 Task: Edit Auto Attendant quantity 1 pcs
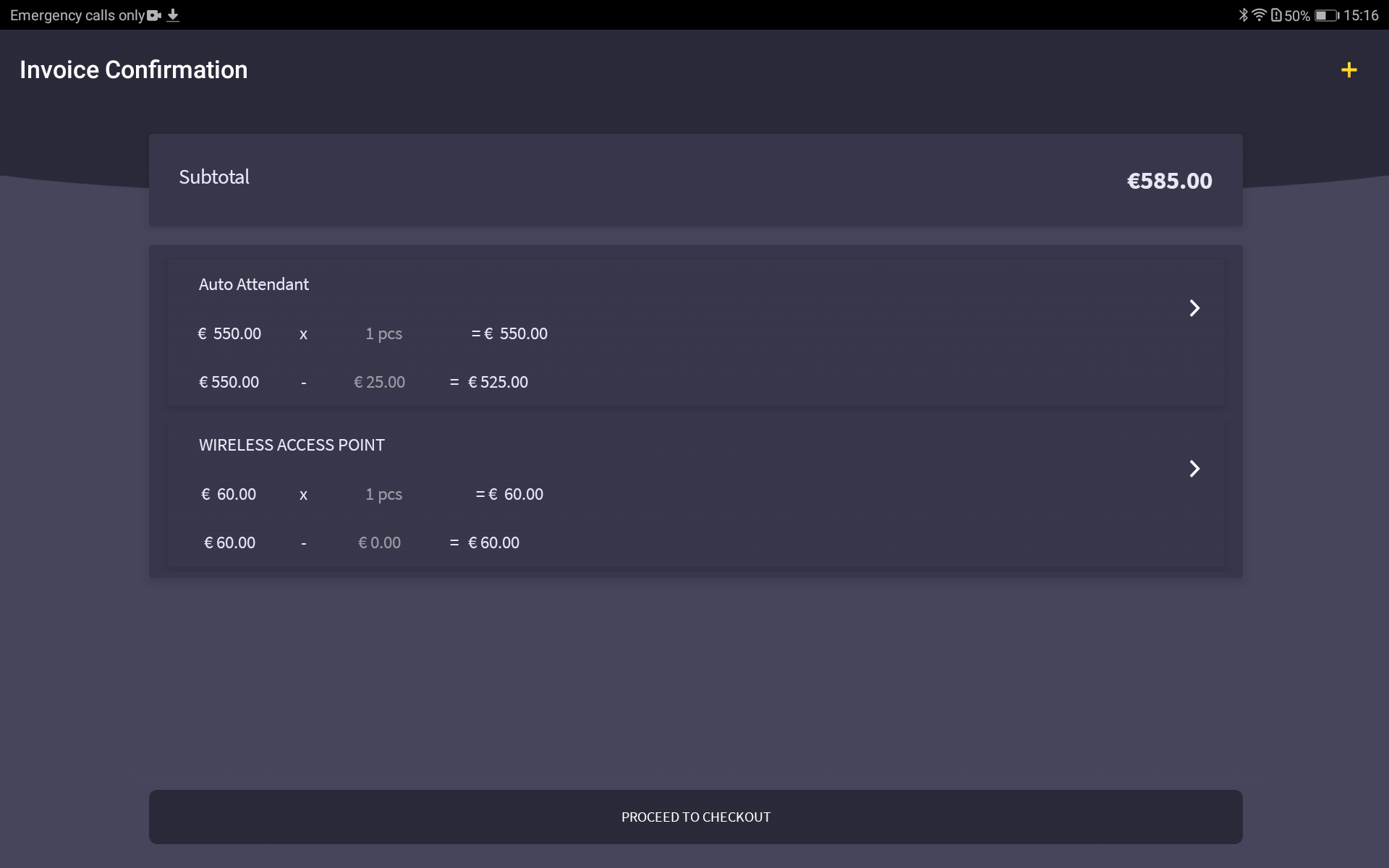tap(383, 333)
